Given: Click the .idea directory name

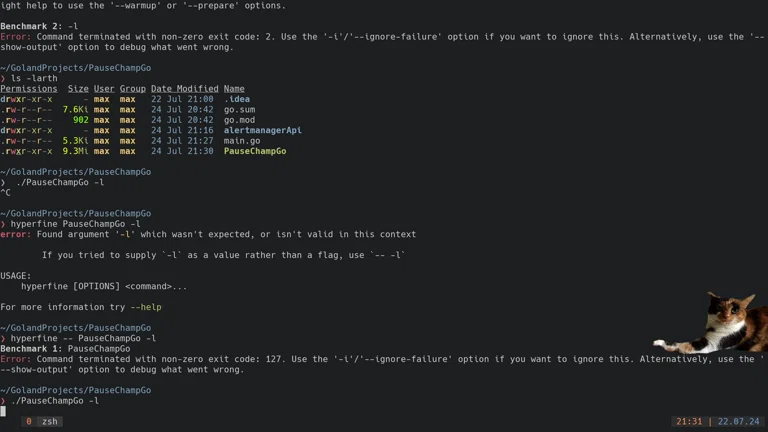Looking at the screenshot, I should tap(237, 99).
